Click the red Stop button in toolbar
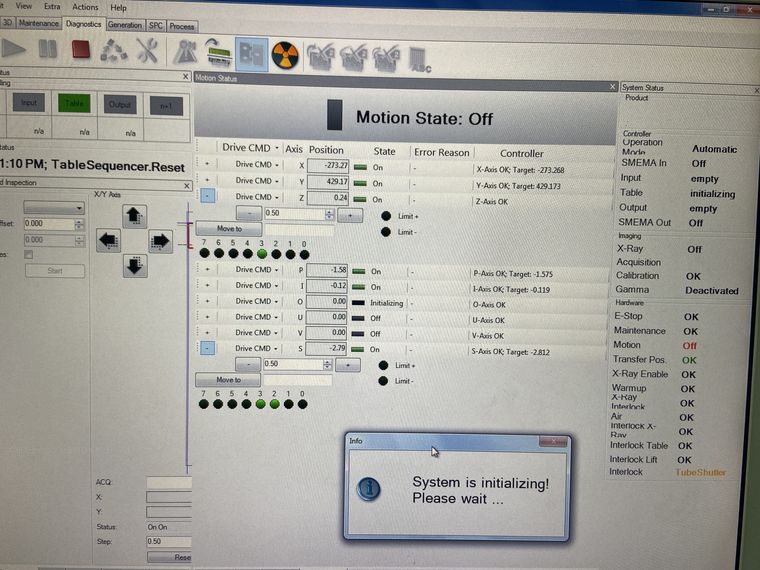The width and height of the screenshot is (760, 570). [81, 50]
